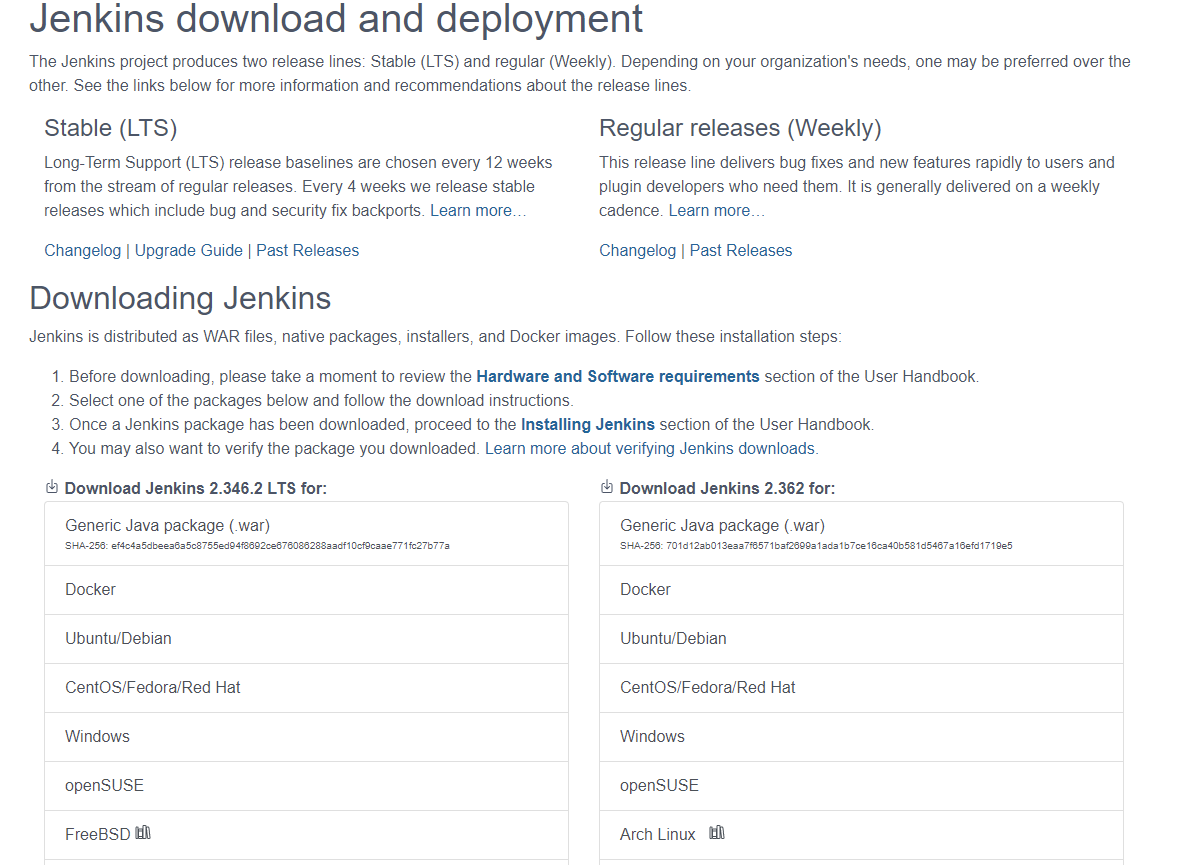1190x865 pixels.
Task: Open Hardware and Software requirements link
Action: (618, 376)
